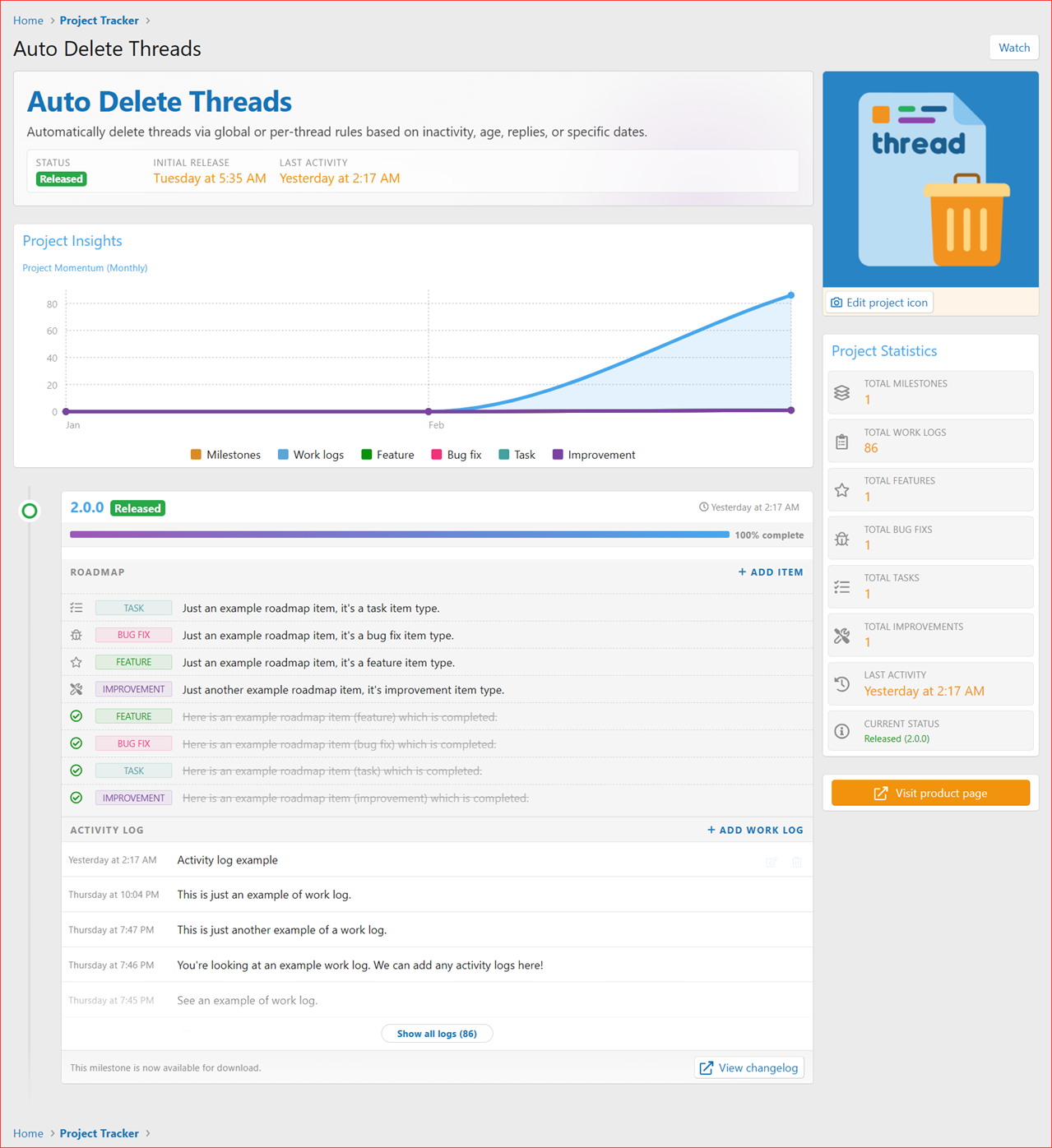
Task: Uncheck the completed TASK roadmap item
Action: point(76,771)
